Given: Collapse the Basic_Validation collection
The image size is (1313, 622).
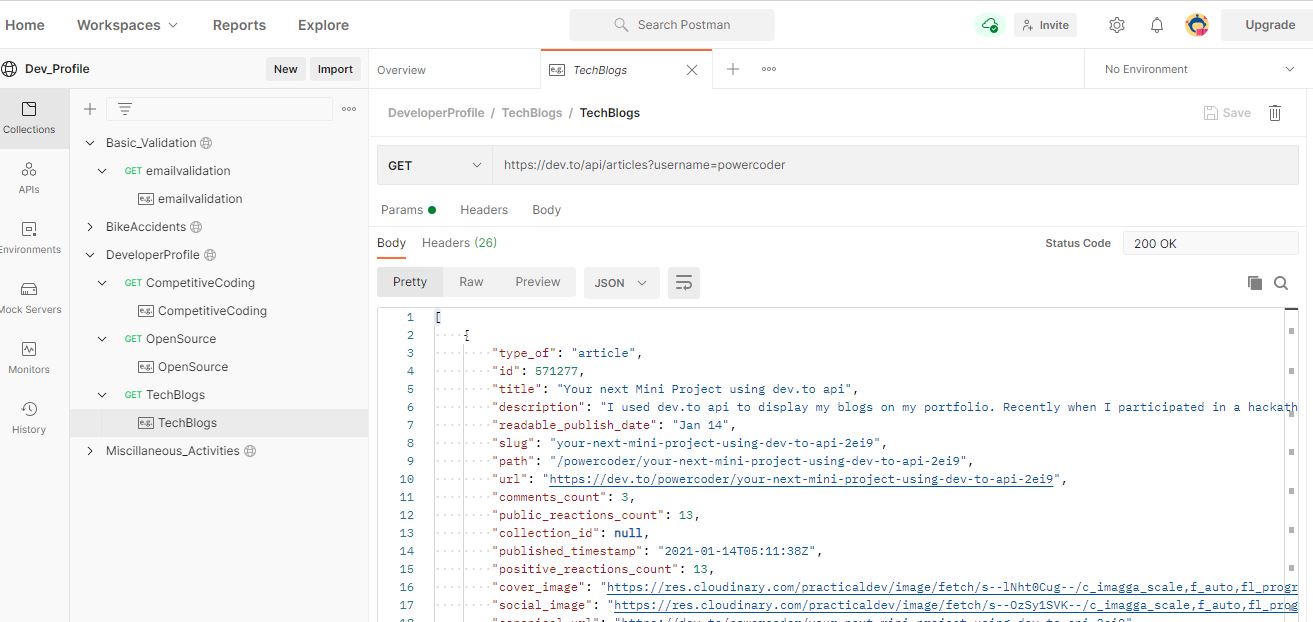Looking at the screenshot, I should (x=91, y=143).
